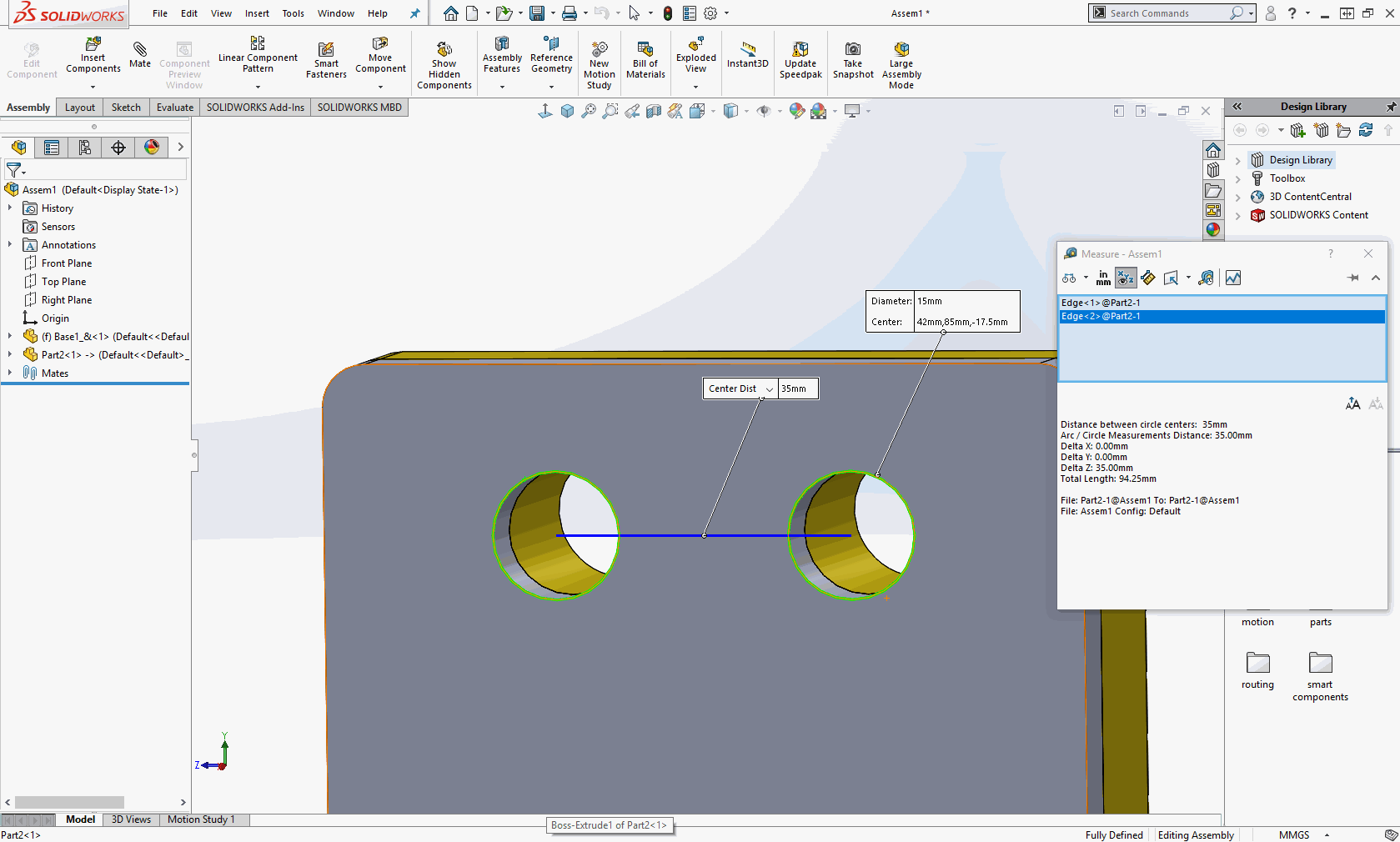Open the Insert menu
This screenshot has height=842, width=1400.
point(257,13)
